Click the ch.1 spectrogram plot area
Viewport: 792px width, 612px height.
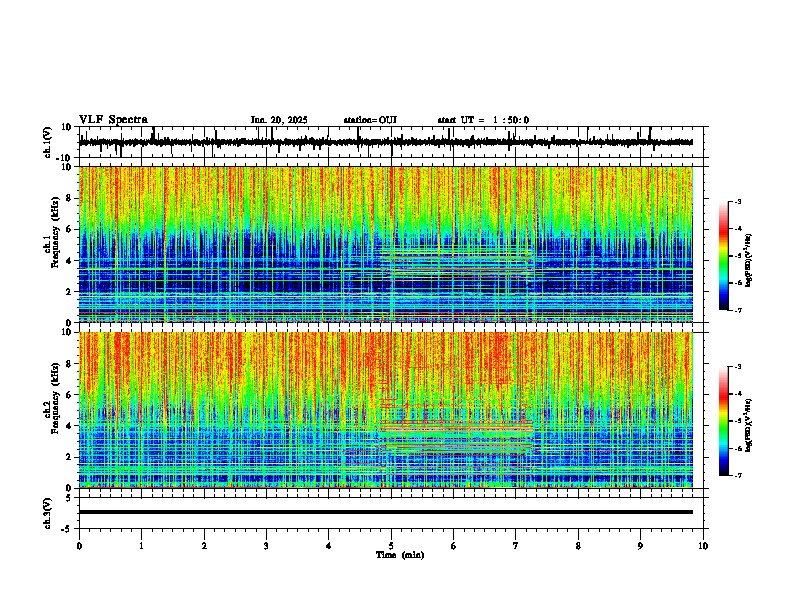(x=386, y=244)
